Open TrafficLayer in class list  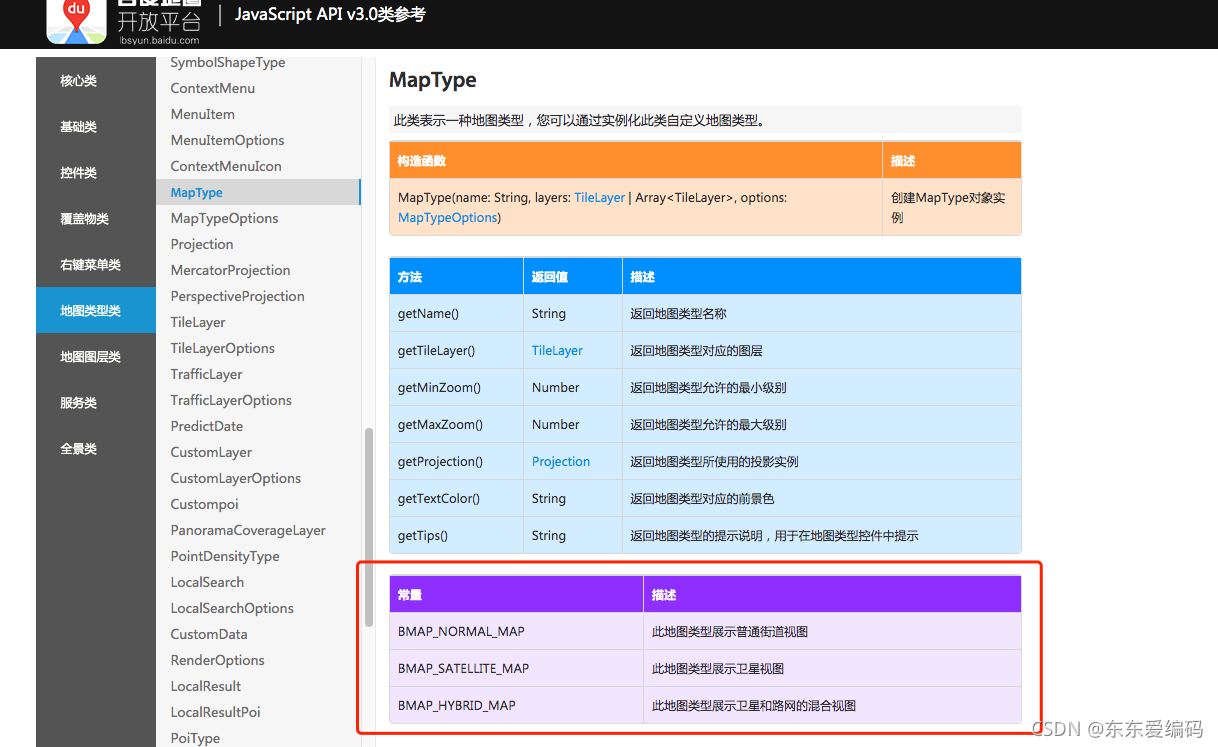(x=207, y=374)
